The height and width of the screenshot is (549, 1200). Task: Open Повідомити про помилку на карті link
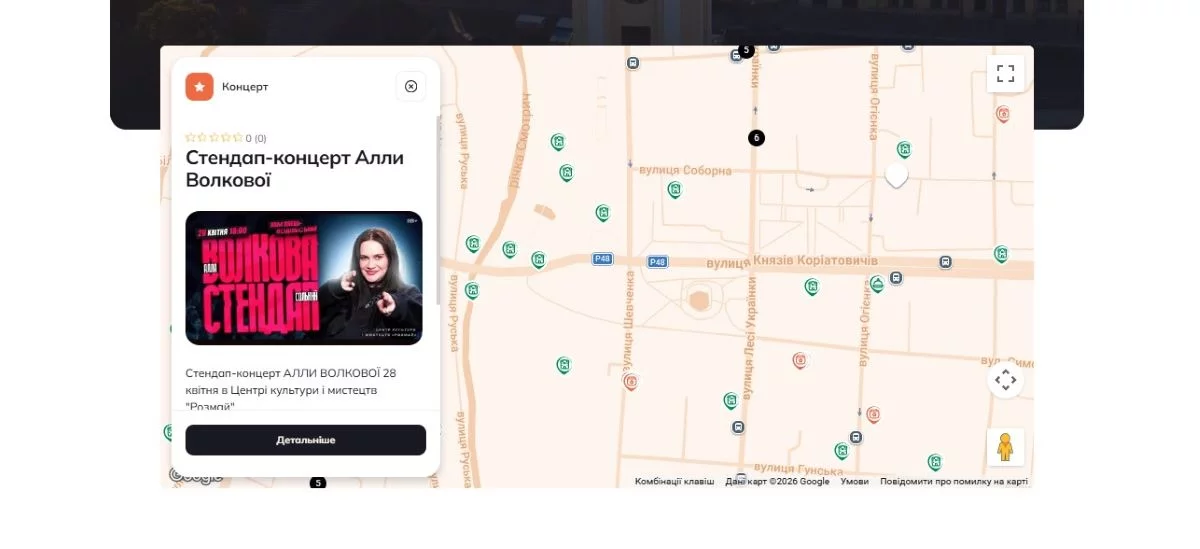[x=954, y=481]
